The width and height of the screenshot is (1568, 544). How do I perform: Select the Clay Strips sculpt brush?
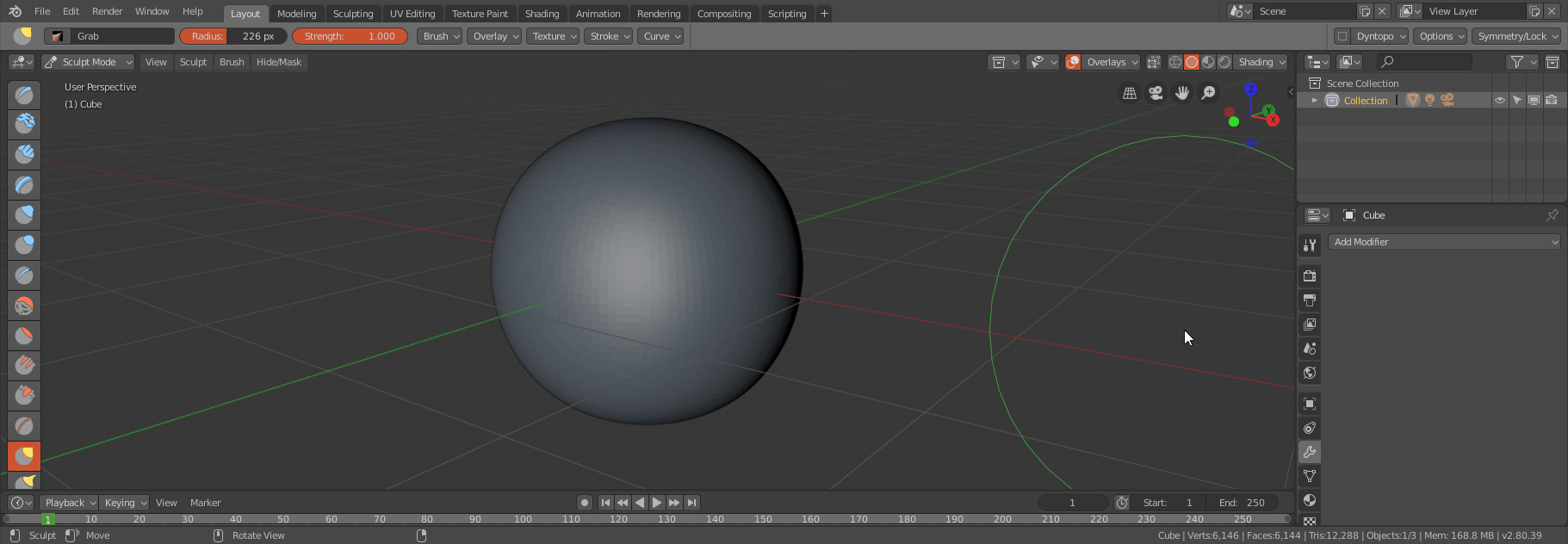(24, 155)
